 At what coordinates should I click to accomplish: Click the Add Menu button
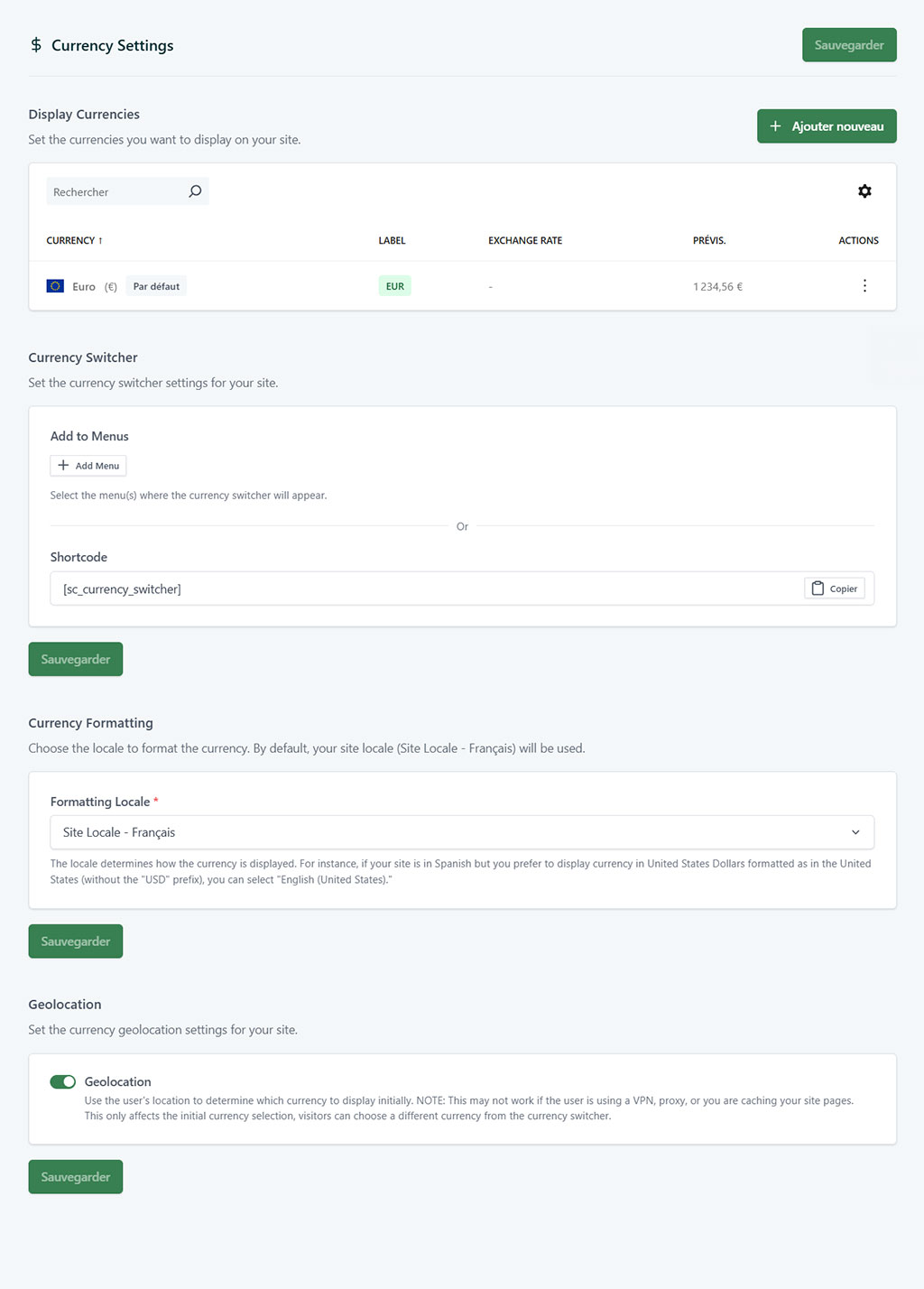[88, 465]
